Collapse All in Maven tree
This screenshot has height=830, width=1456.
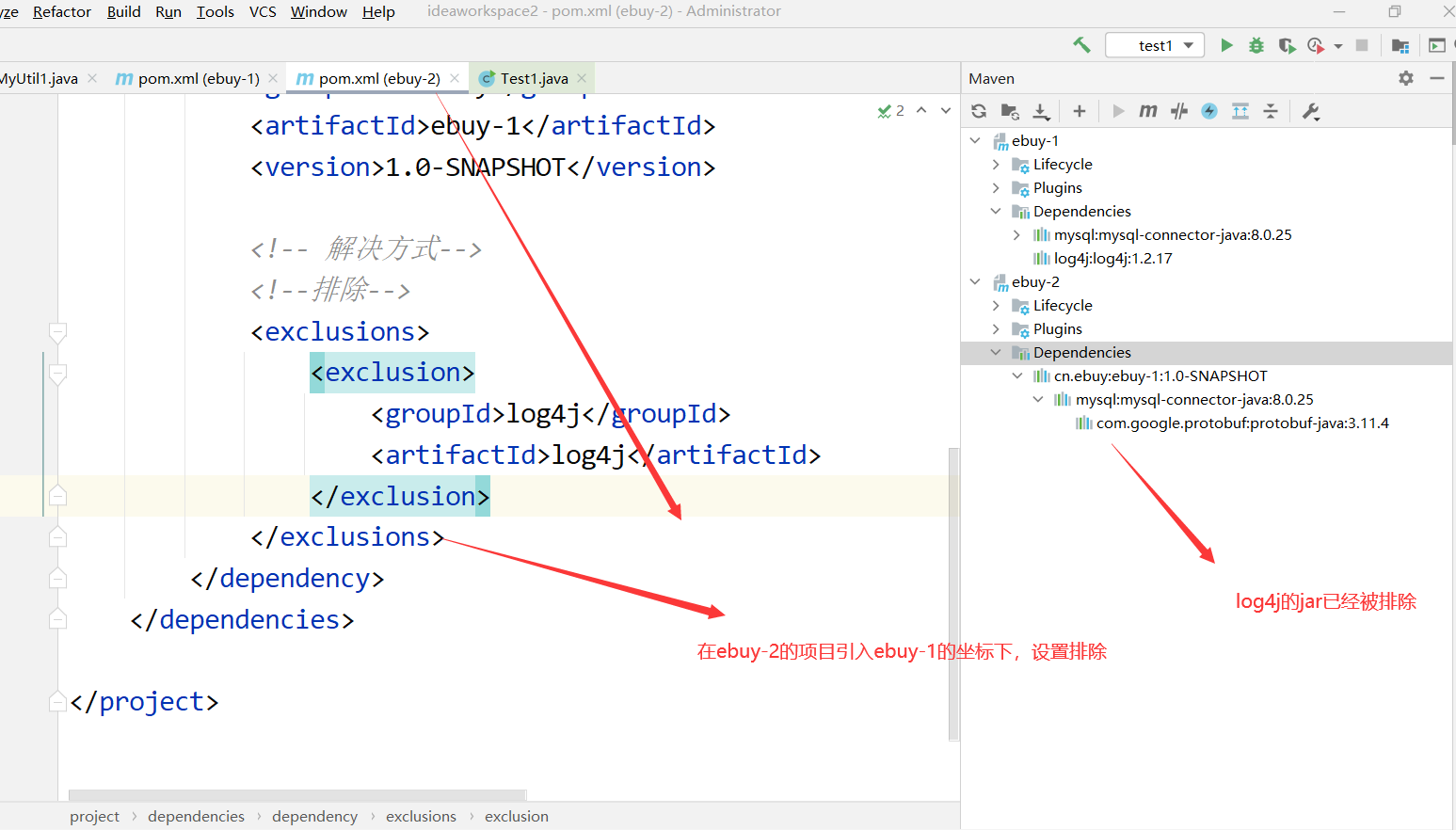point(1271,111)
